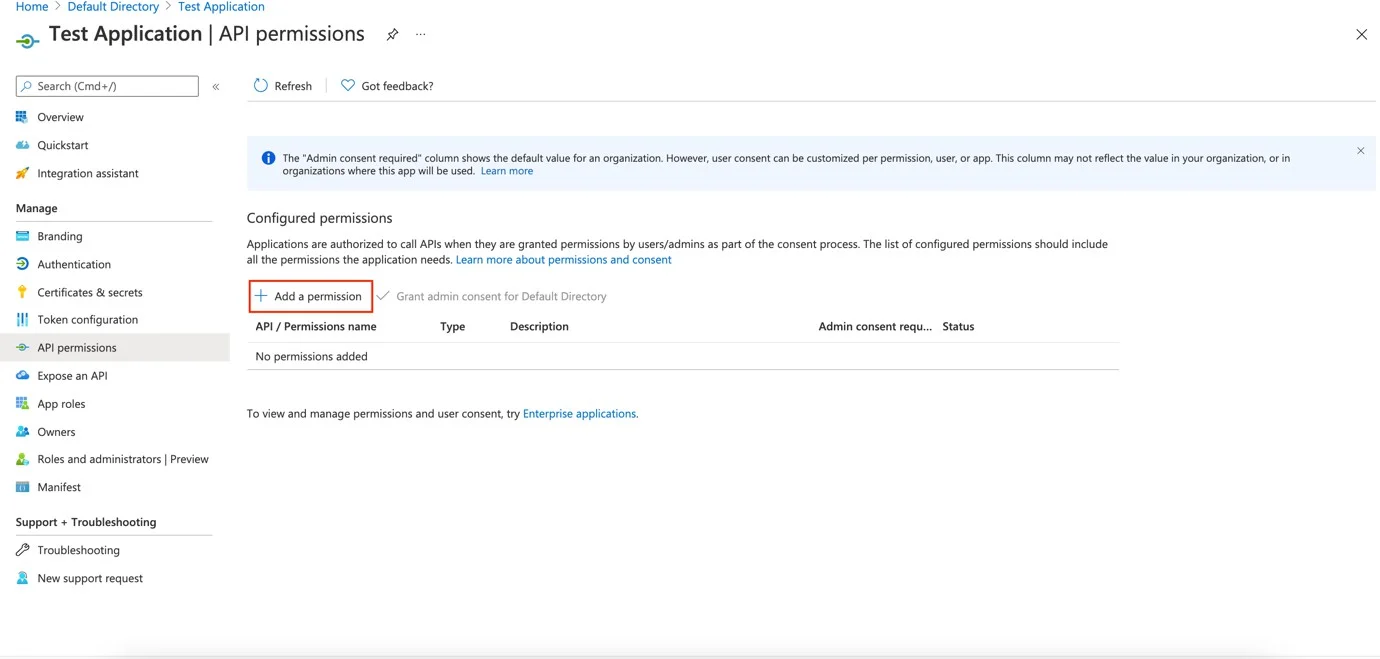Click the blue info icon in banner
This screenshot has width=1380, height=659.
[268, 158]
